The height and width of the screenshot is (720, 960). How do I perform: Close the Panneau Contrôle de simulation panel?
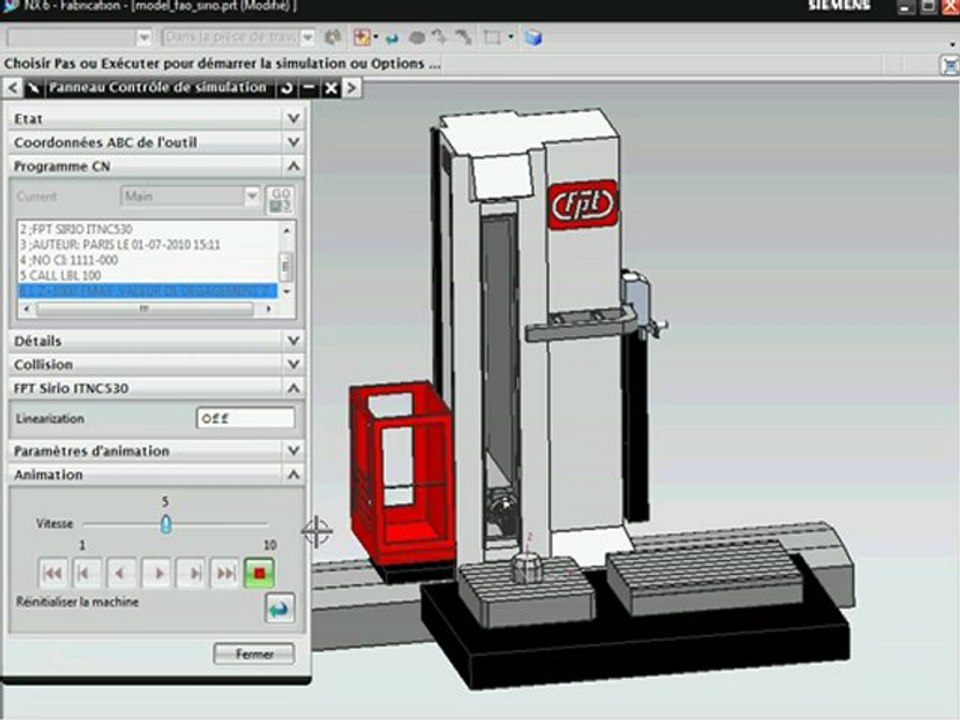(x=331, y=88)
